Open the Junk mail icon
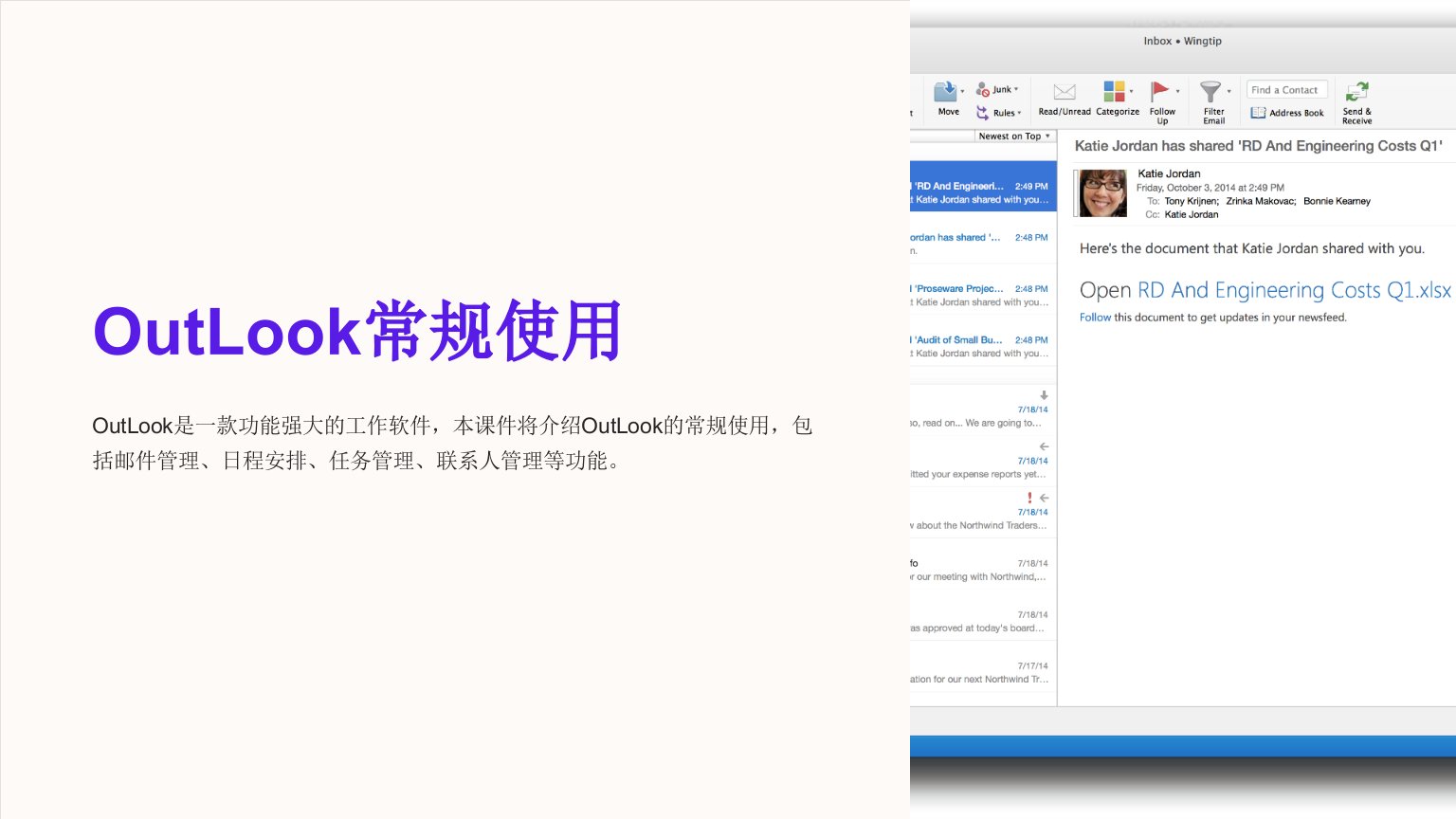This screenshot has width=1456, height=819. pyautogui.click(x=983, y=89)
